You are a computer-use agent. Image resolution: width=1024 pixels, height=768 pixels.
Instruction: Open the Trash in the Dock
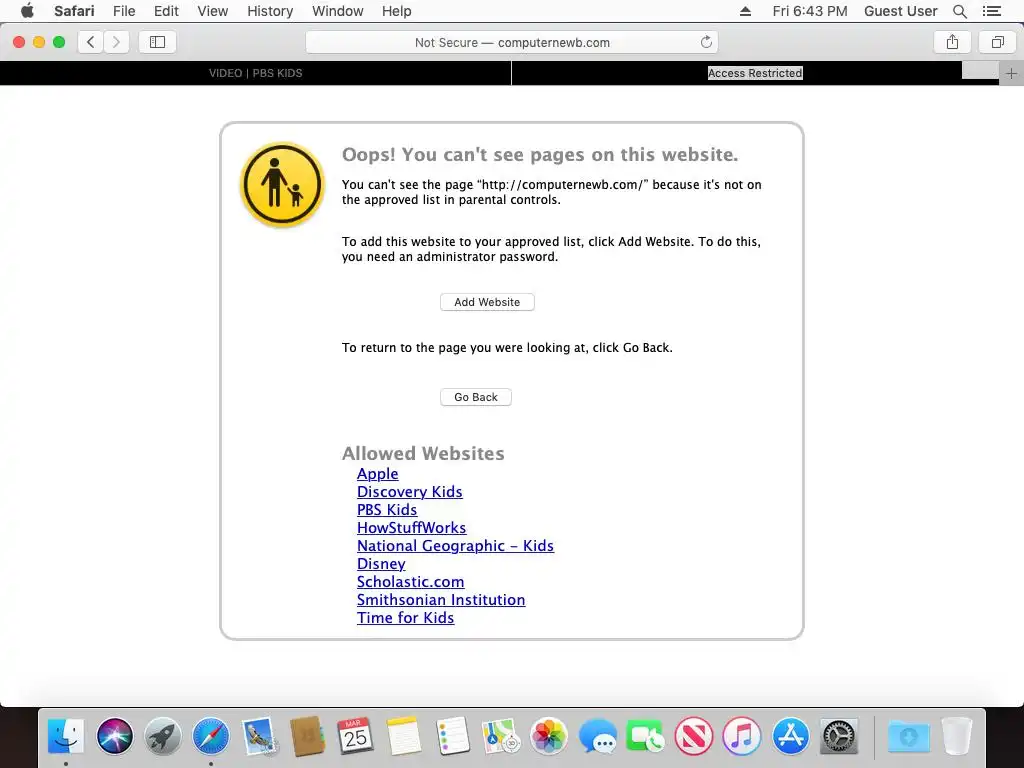pos(957,736)
